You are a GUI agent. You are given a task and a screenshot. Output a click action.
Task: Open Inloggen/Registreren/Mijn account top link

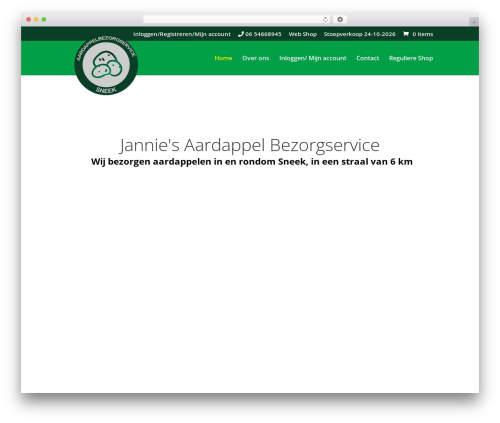click(182, 34)
